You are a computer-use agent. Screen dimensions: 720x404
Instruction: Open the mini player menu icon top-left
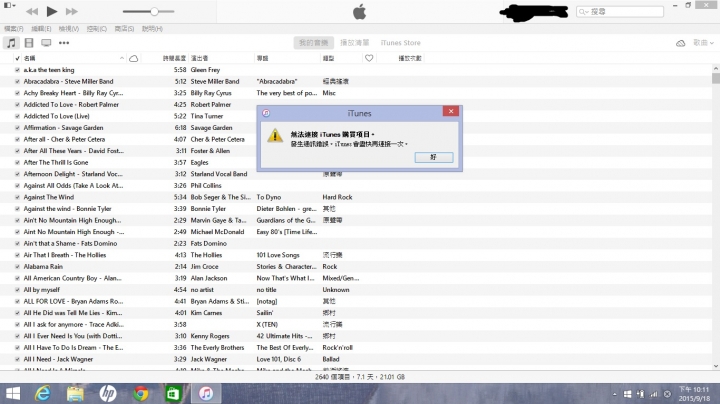click(x=10, y=5)
